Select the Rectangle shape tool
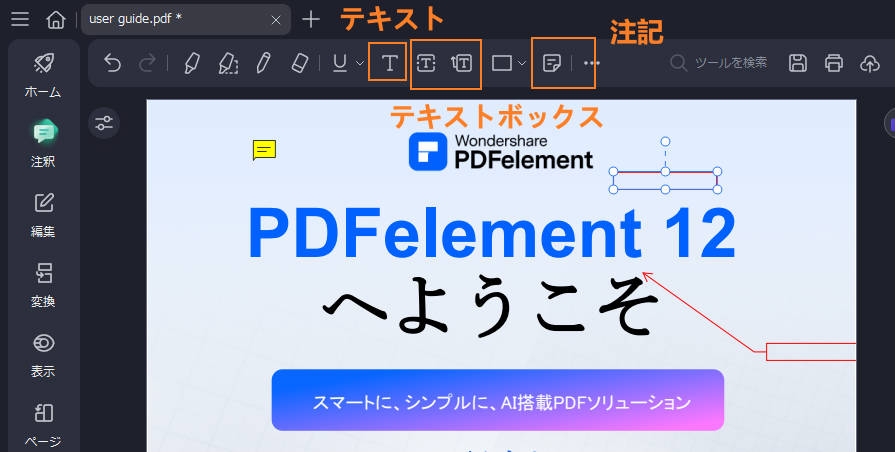Viewport: 895px width, 452px height. pos(501,63)
